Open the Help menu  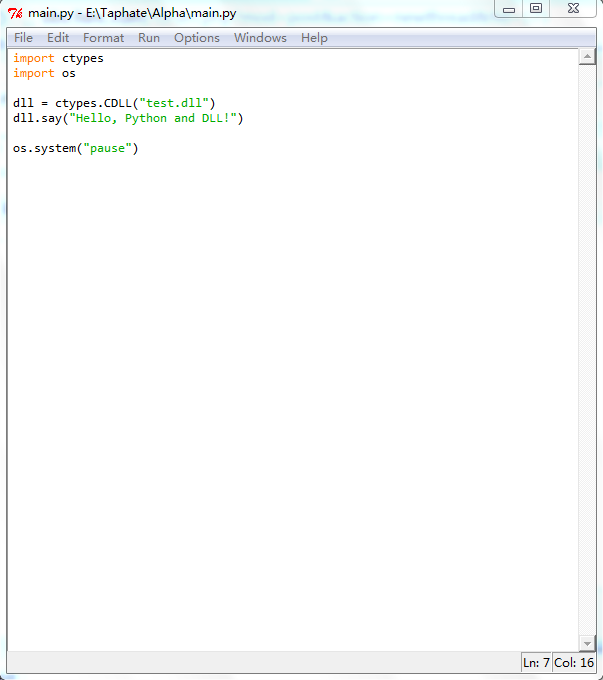(314, 38)
